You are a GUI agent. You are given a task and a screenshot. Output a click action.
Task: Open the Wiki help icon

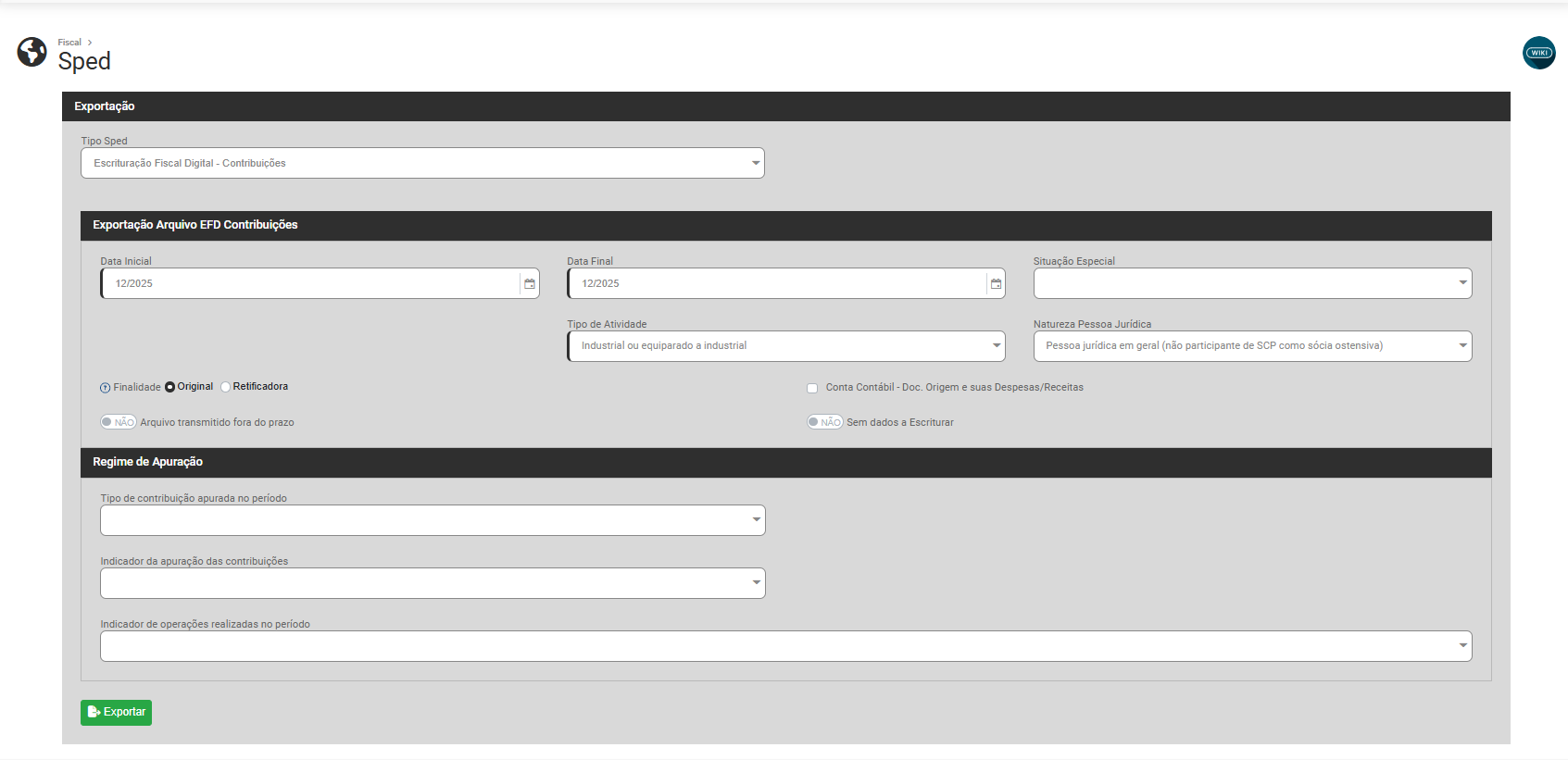click(1538, 53)
